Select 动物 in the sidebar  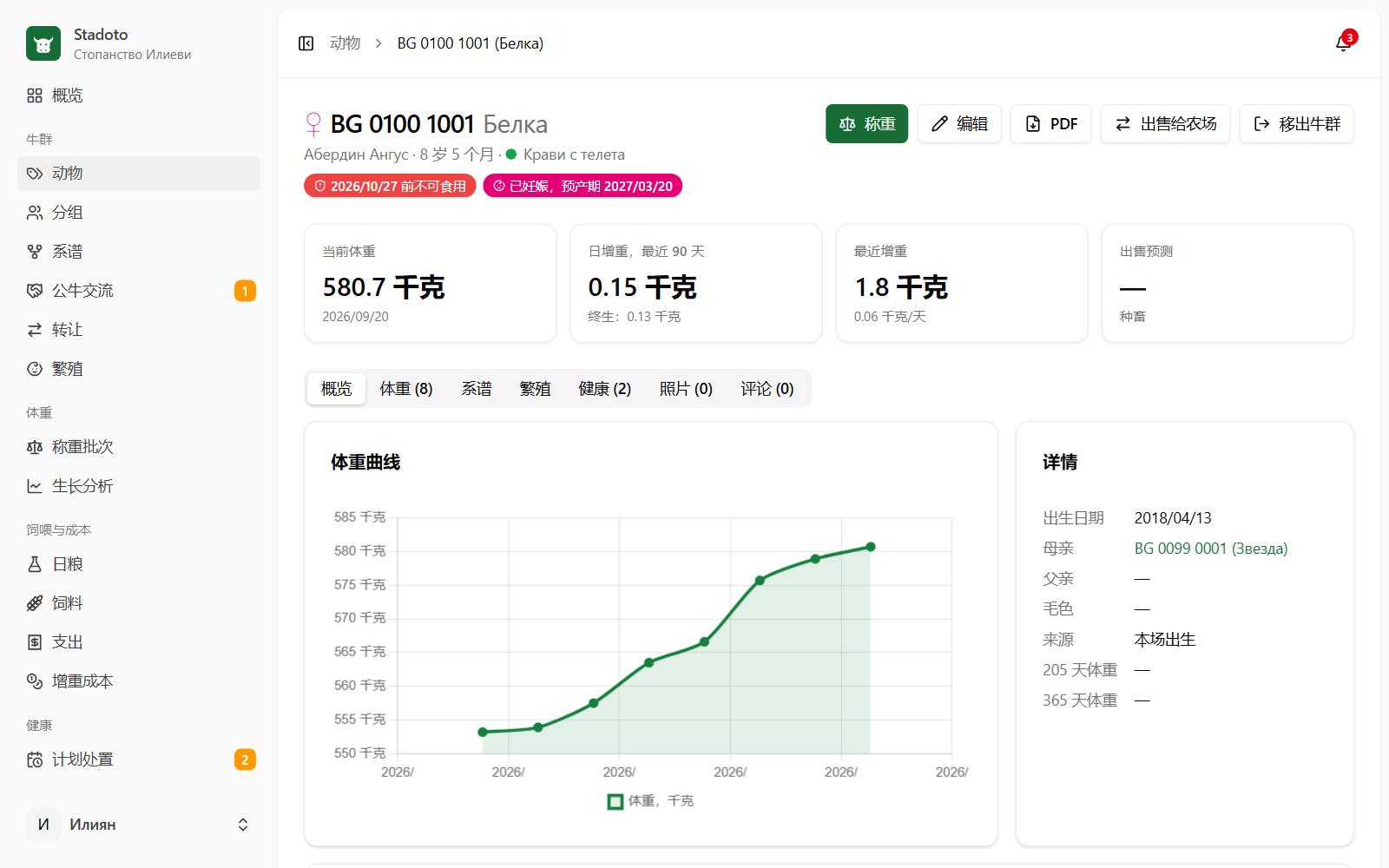[x=139, y=174]
